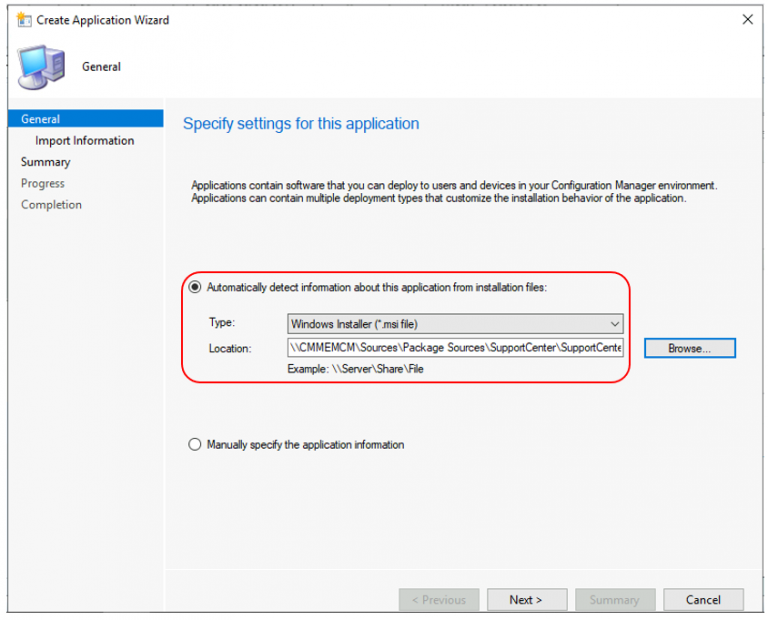Enable automatic detection from installation files
Viewport: 768px width, 620px height.
click(195, 287)
